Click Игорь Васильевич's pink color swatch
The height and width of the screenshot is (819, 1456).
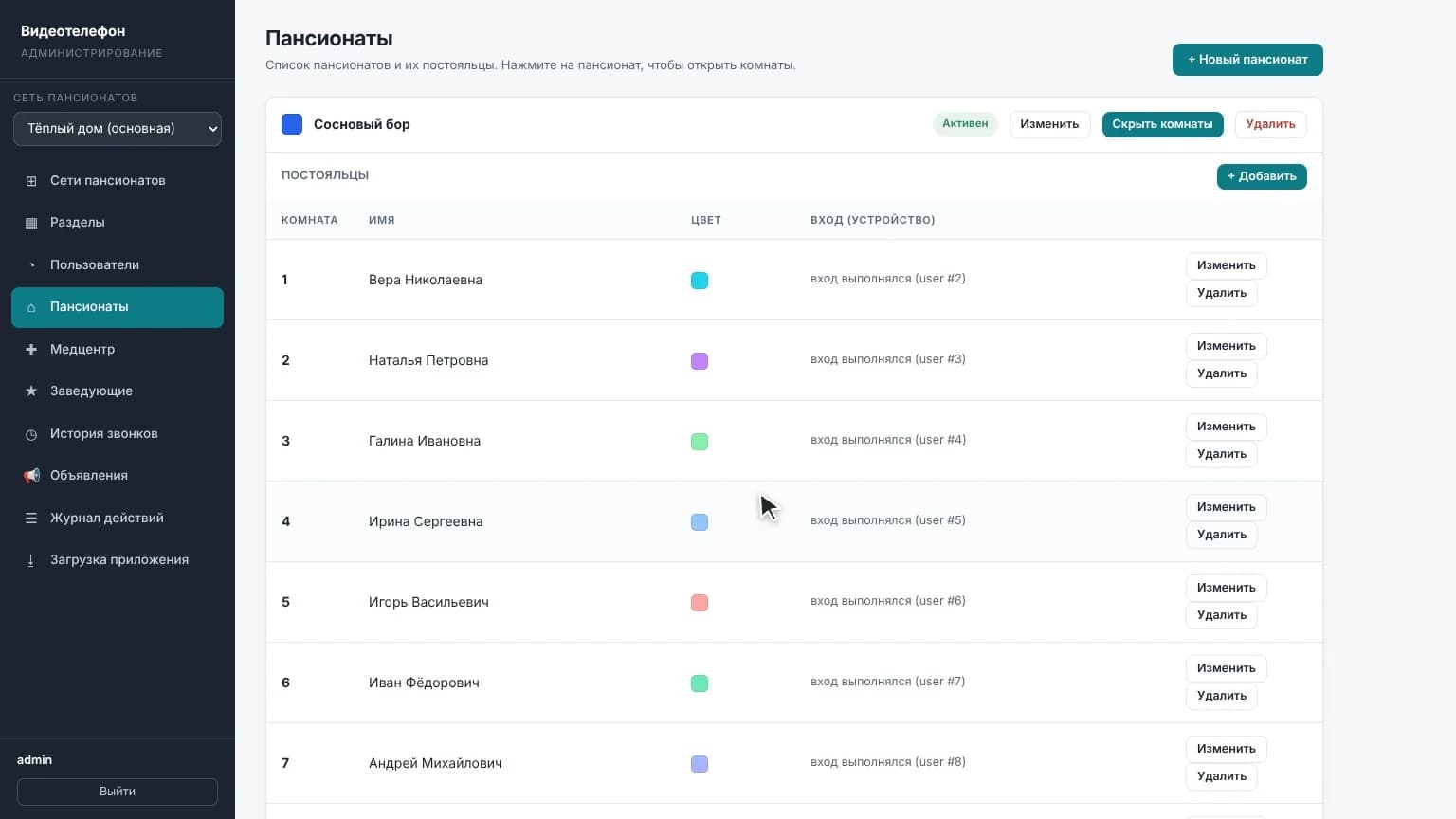click(700, 603)
